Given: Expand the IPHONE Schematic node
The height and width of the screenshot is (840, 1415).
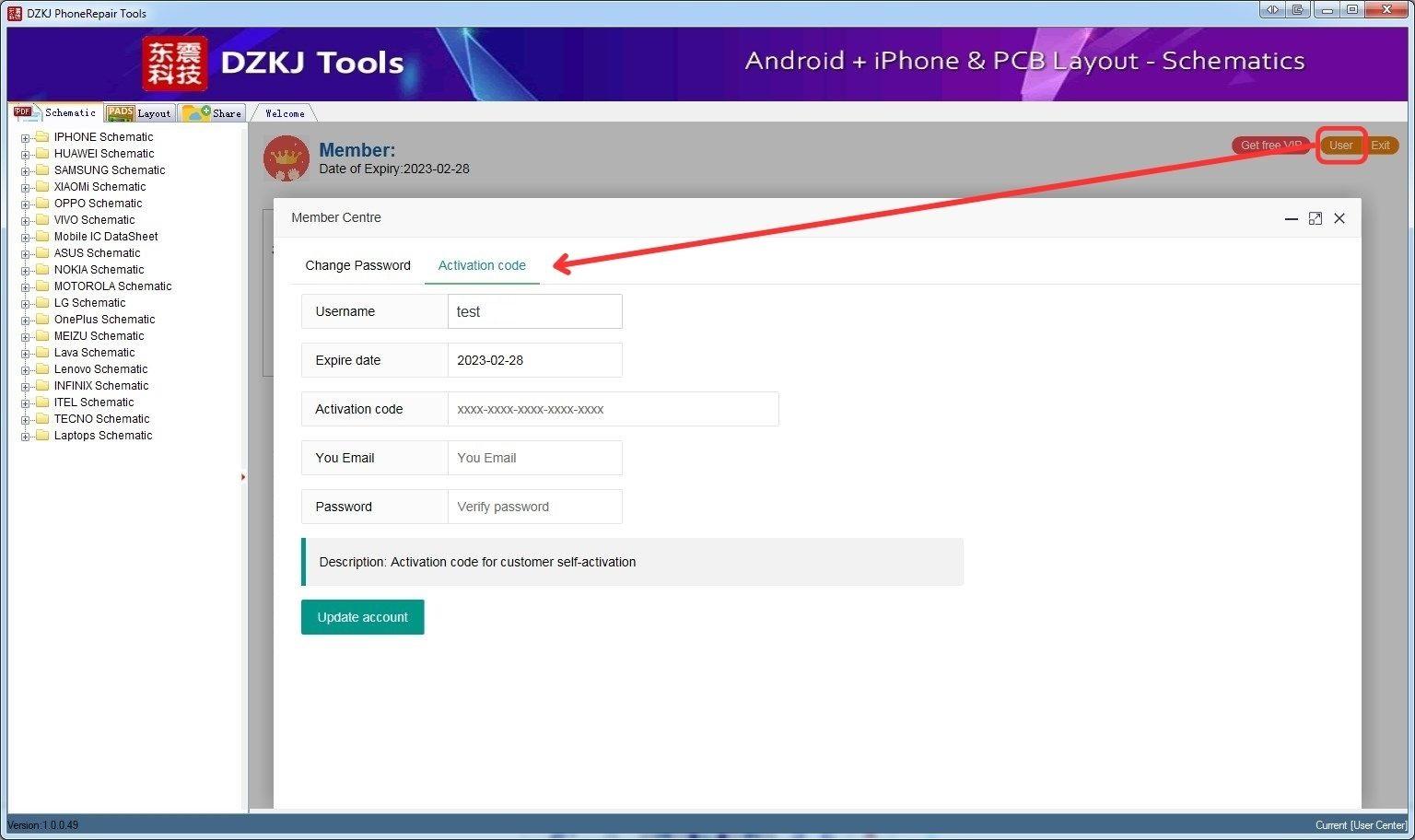Looking at the screenshot, I should (26, 138).
